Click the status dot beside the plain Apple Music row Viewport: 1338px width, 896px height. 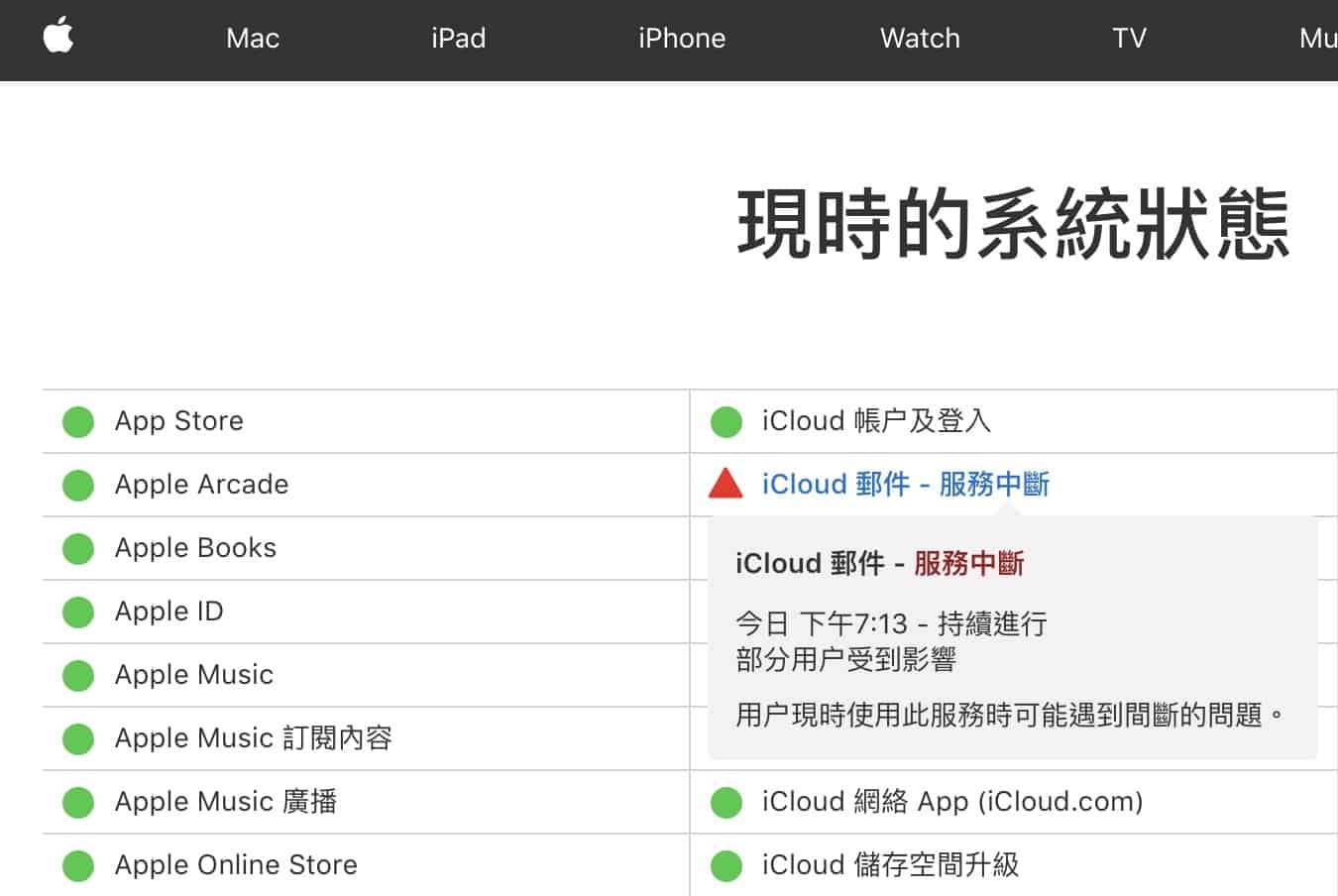(78, 675)
